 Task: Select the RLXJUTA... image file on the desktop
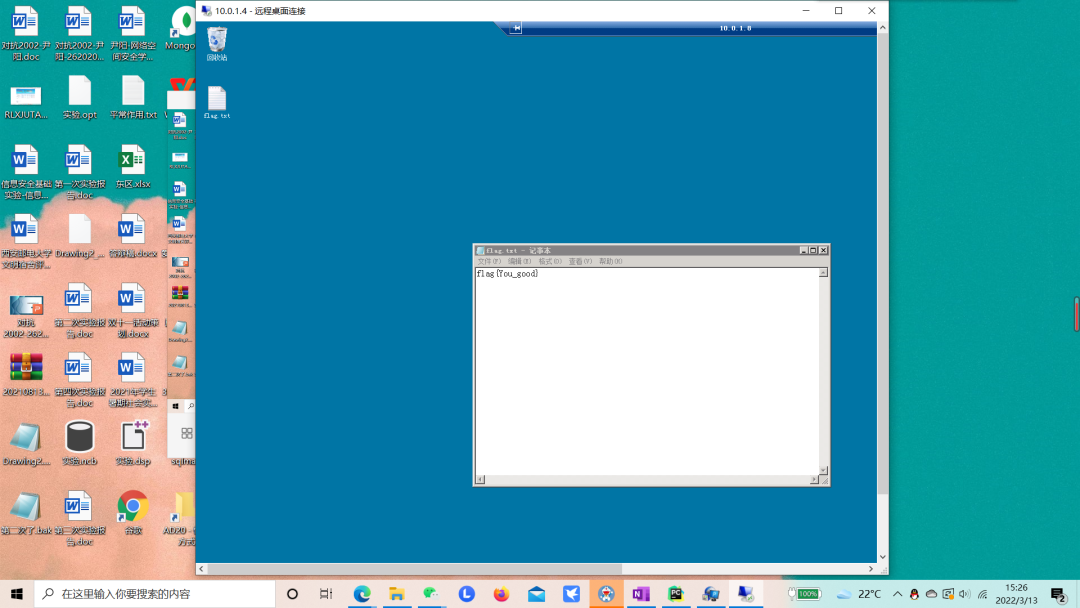[25, 102]
